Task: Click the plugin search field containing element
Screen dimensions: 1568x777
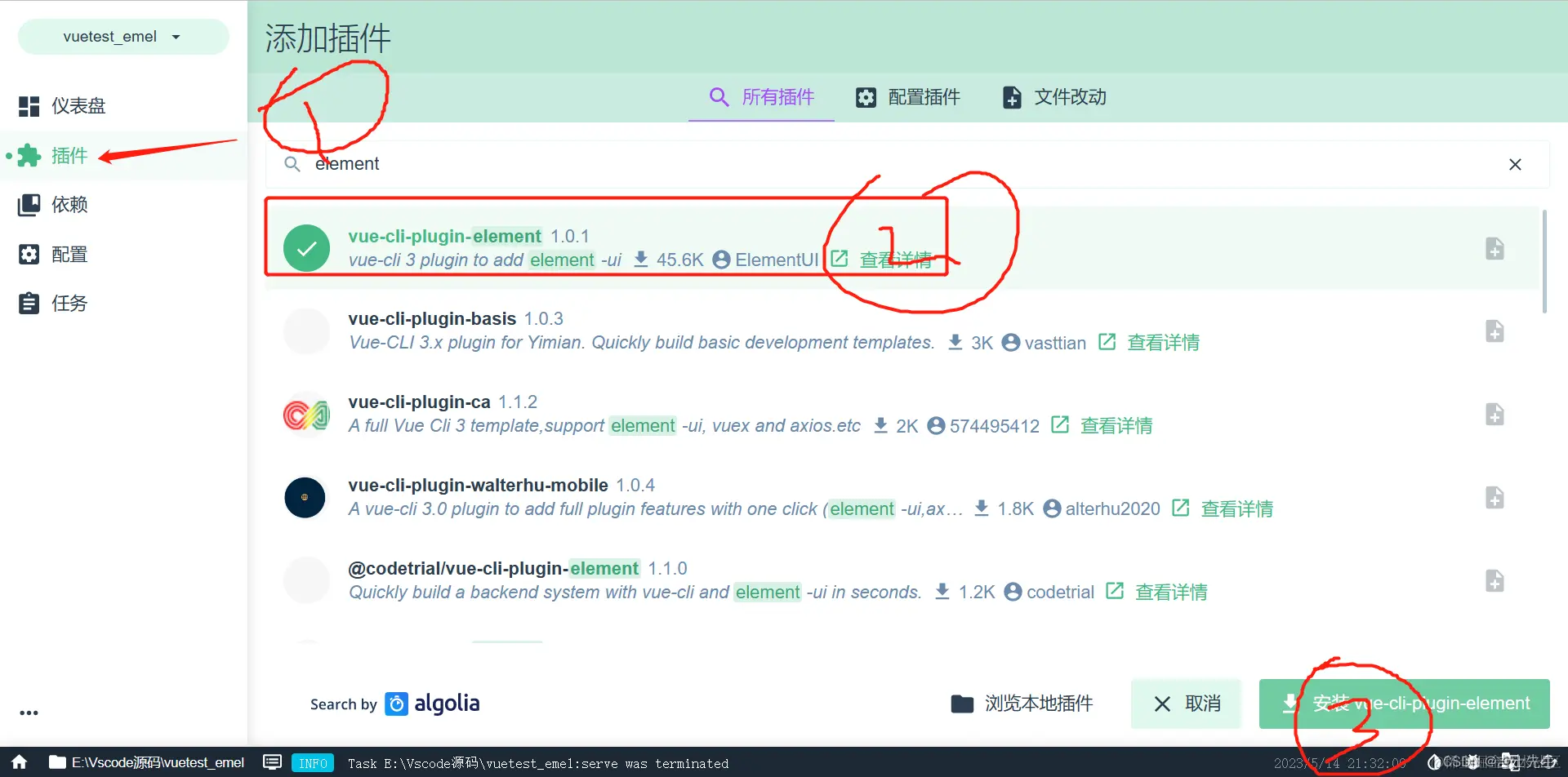Action: pos(906,164)
